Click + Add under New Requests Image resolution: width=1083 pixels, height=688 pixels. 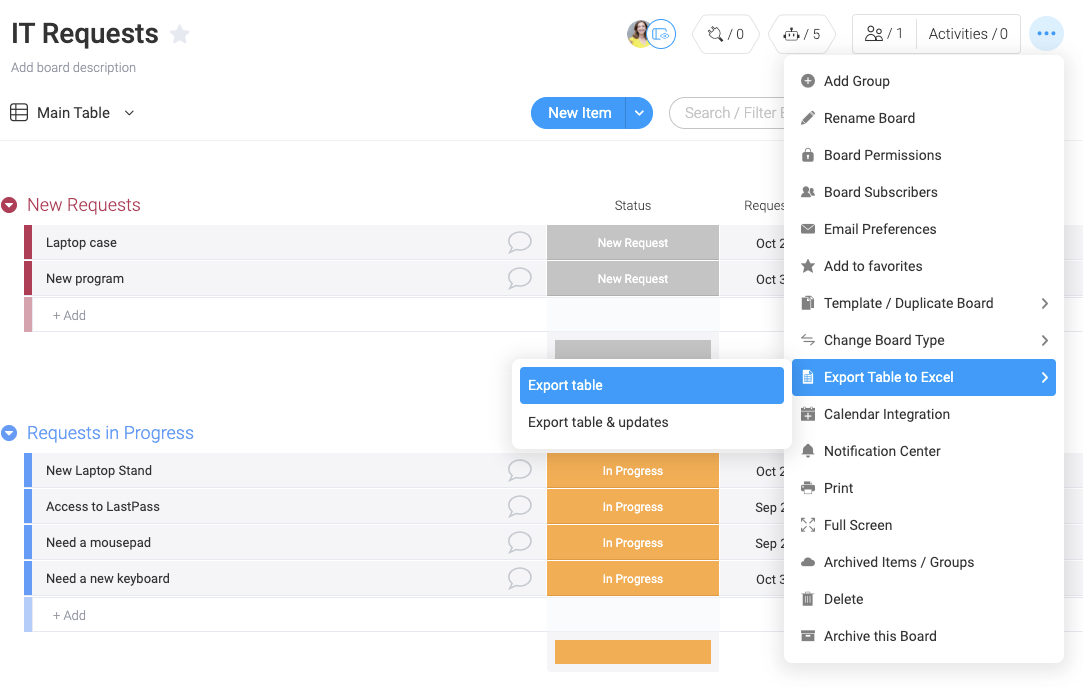pos(69,315)
